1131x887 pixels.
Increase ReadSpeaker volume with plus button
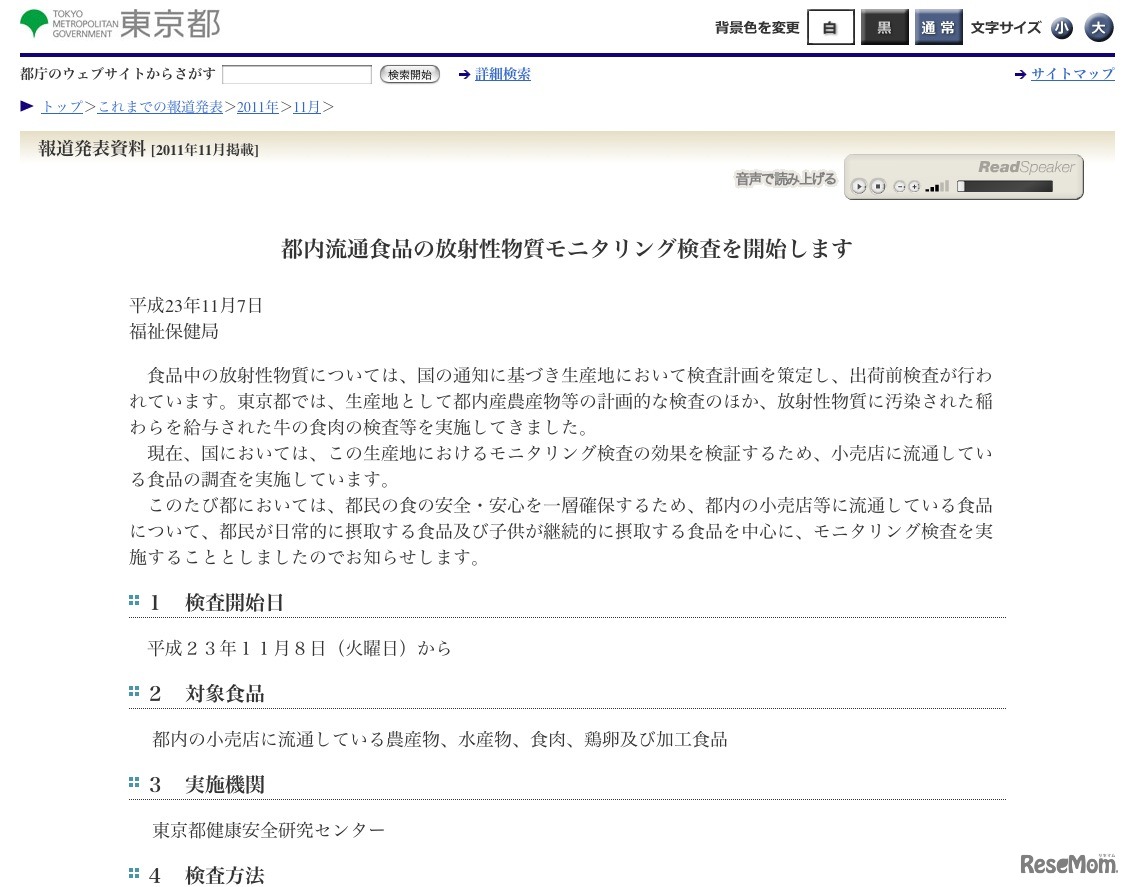914,187
